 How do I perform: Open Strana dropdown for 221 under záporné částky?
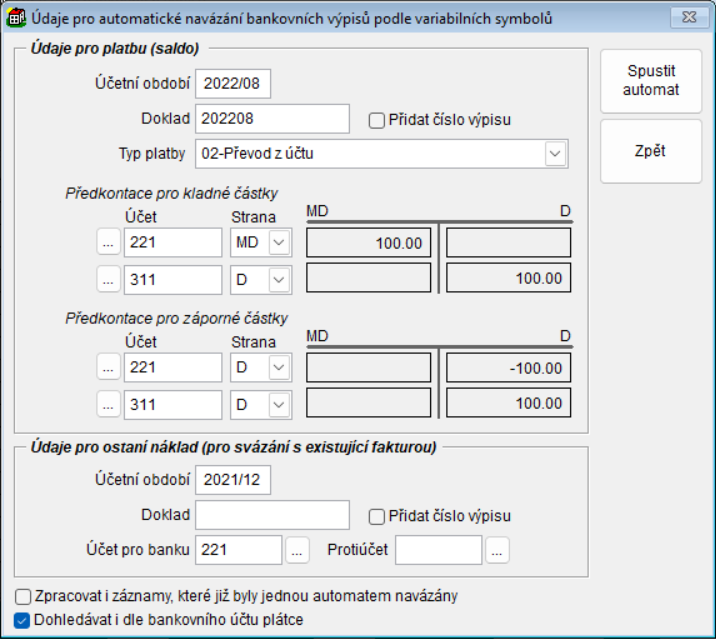point(279,368)
